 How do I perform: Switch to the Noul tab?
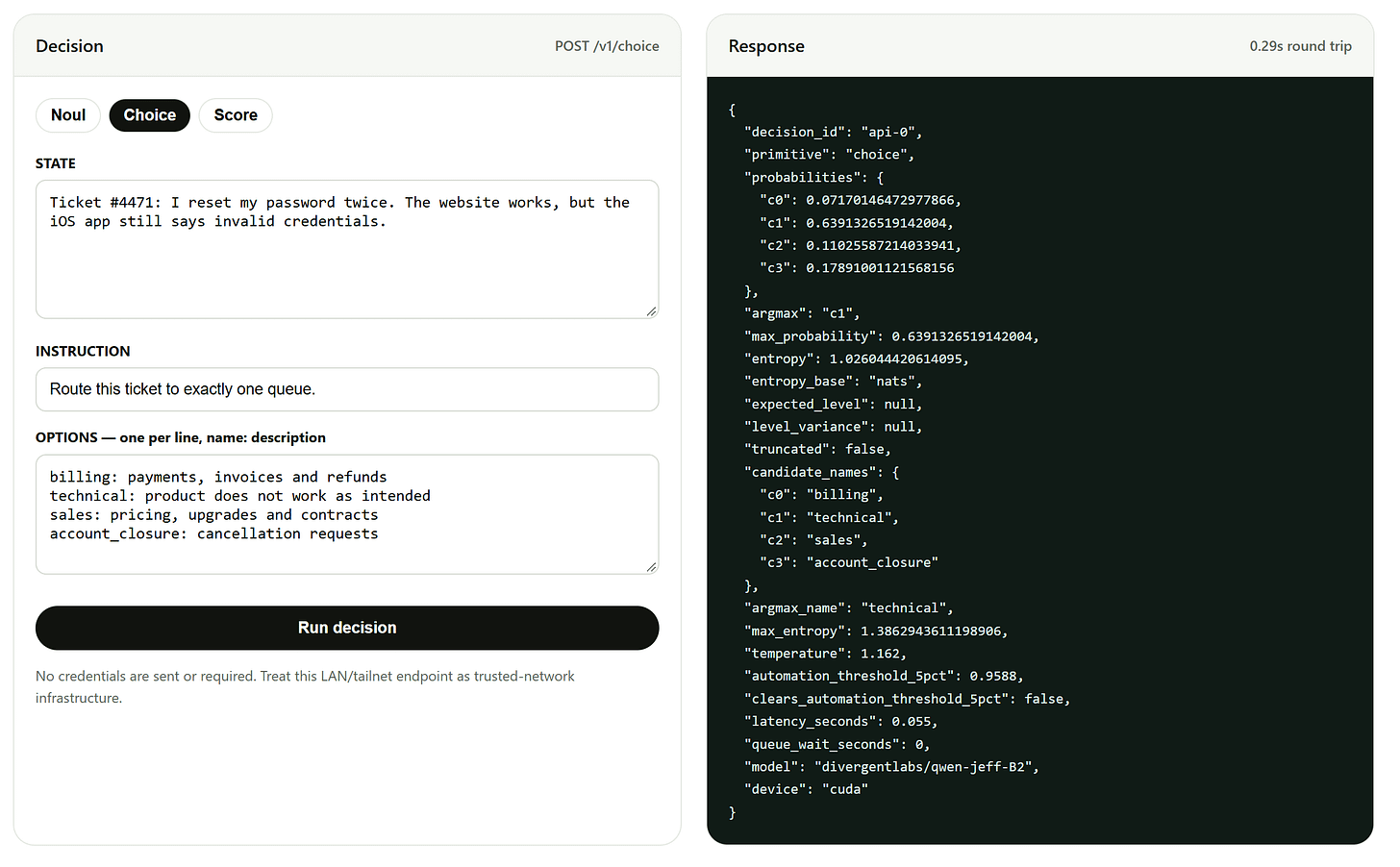coord(68,115)
